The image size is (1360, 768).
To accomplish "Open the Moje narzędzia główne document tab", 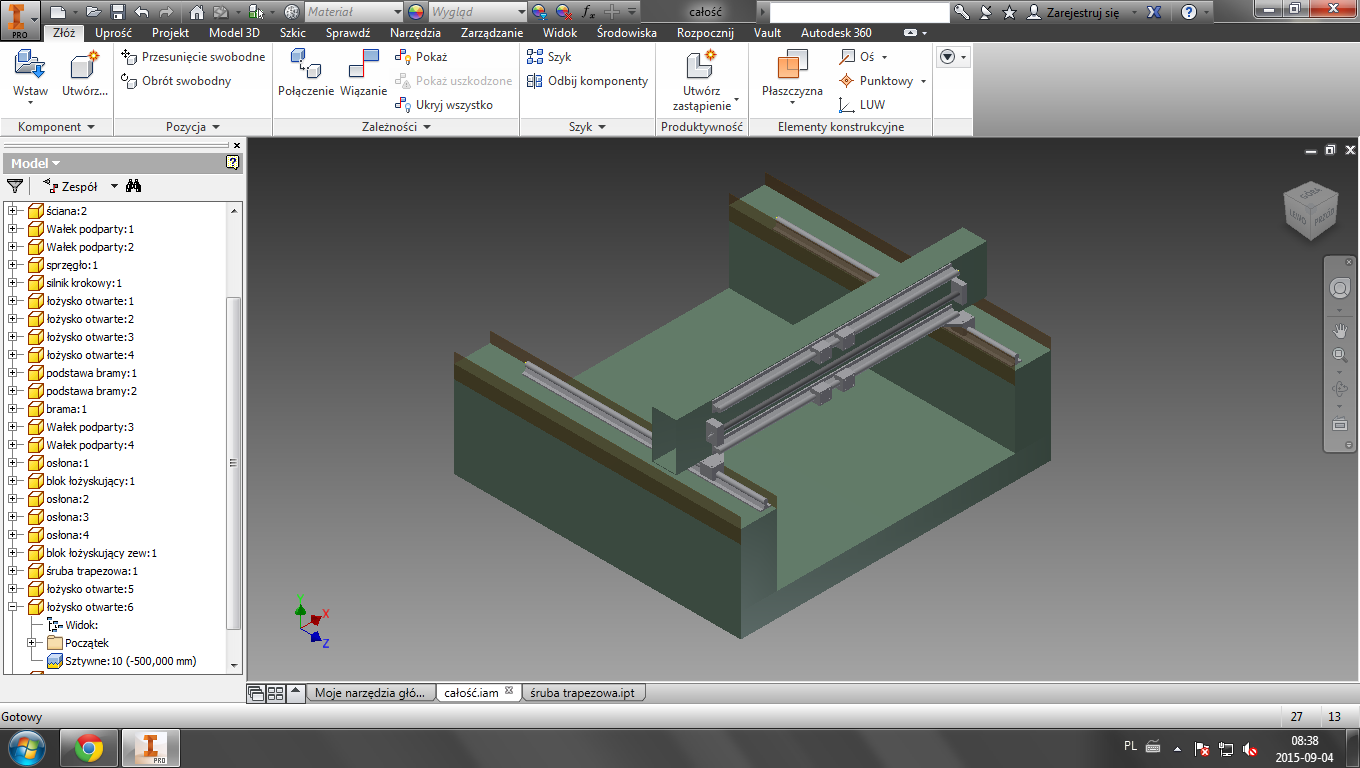I will pyautogui.click(x=370, y=692).
